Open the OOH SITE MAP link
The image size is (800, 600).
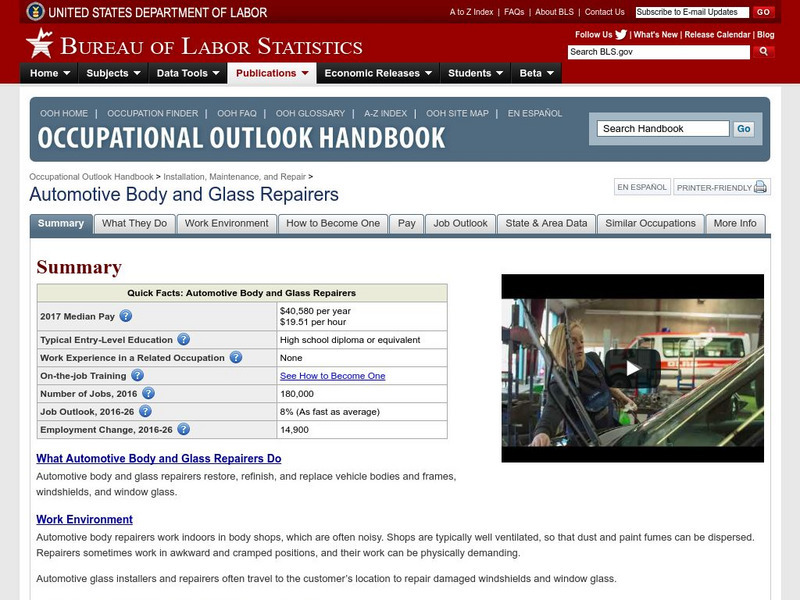pyautogui.click(x=457, y=113)
